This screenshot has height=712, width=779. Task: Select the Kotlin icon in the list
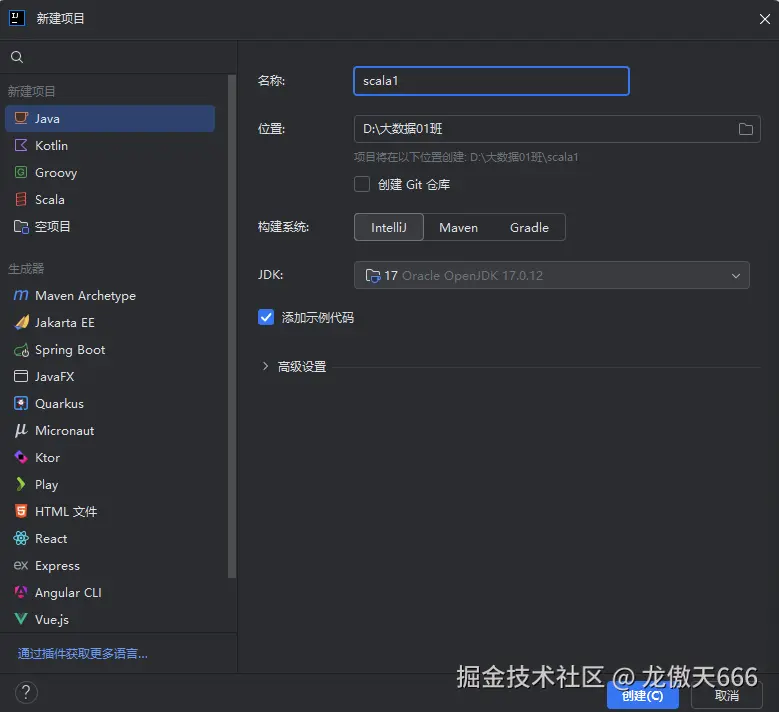click(21, 145)
